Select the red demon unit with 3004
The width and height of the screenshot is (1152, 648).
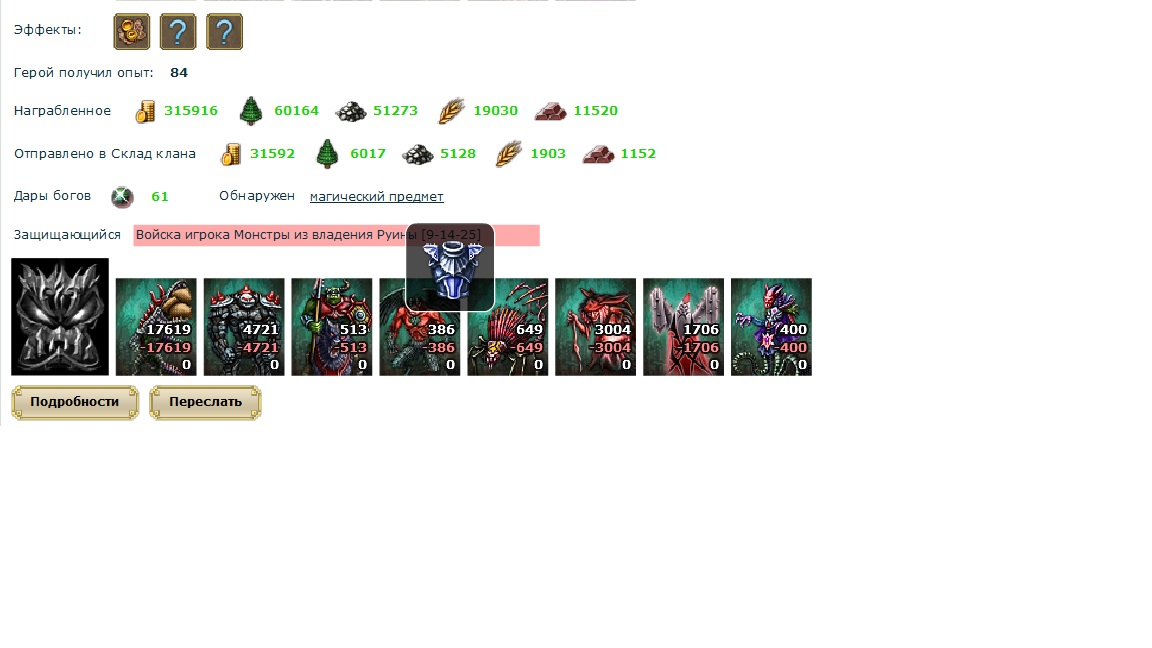[x=595, y=327]
